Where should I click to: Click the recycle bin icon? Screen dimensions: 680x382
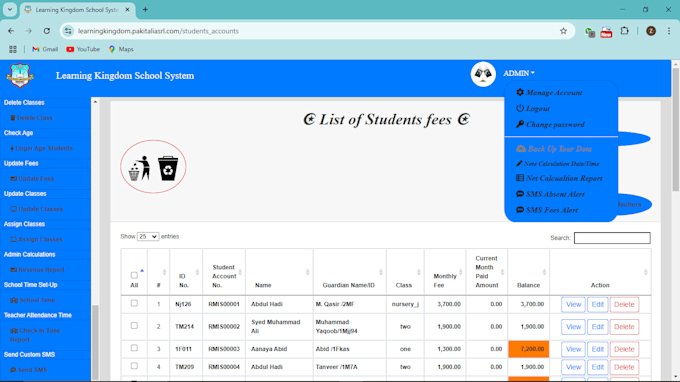coord(168,168)
